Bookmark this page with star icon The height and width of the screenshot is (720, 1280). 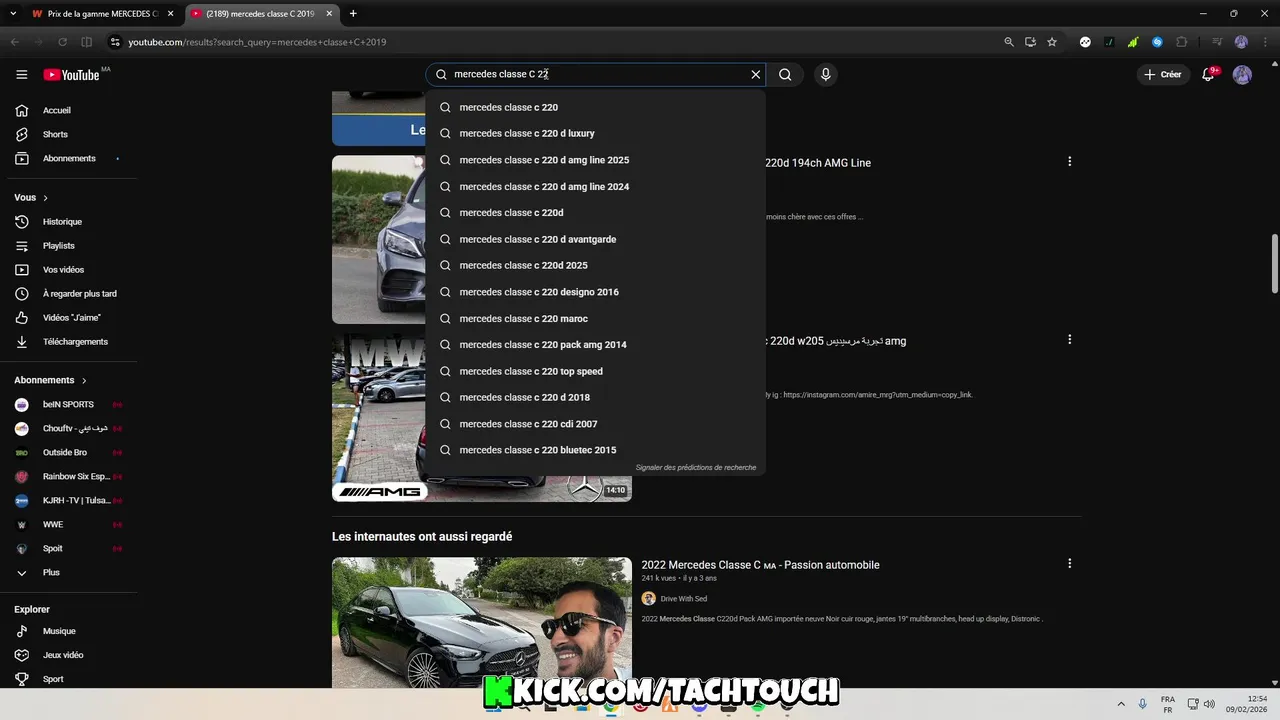tap(1052, 42)
